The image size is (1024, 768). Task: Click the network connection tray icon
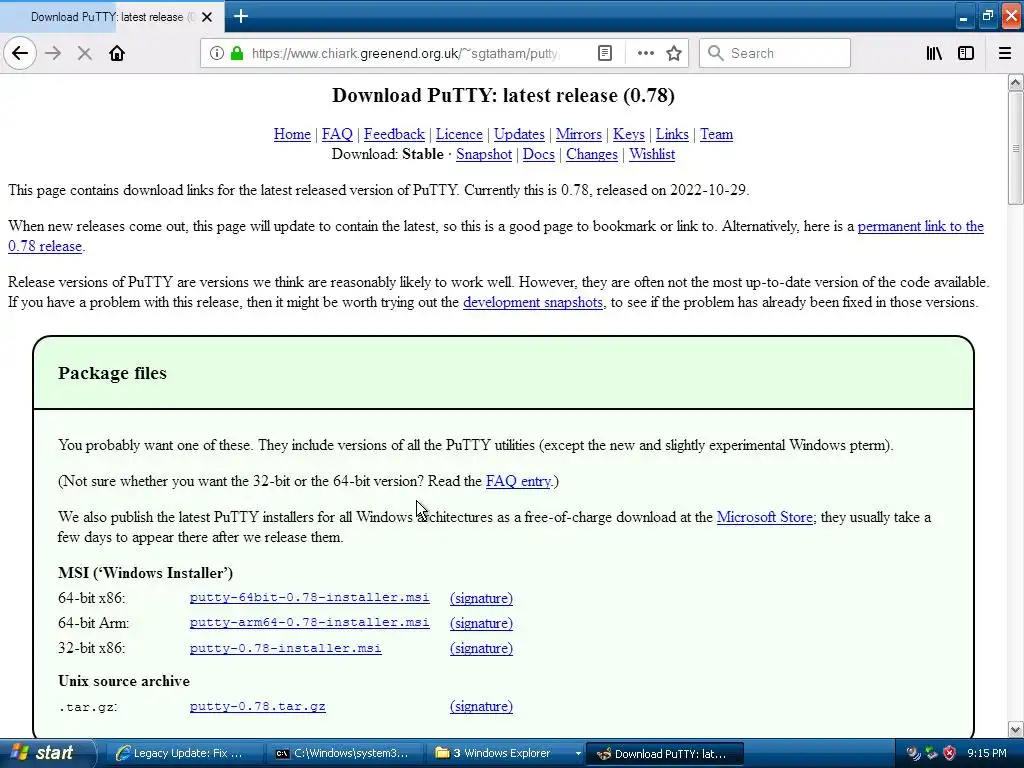pos(931,754)
